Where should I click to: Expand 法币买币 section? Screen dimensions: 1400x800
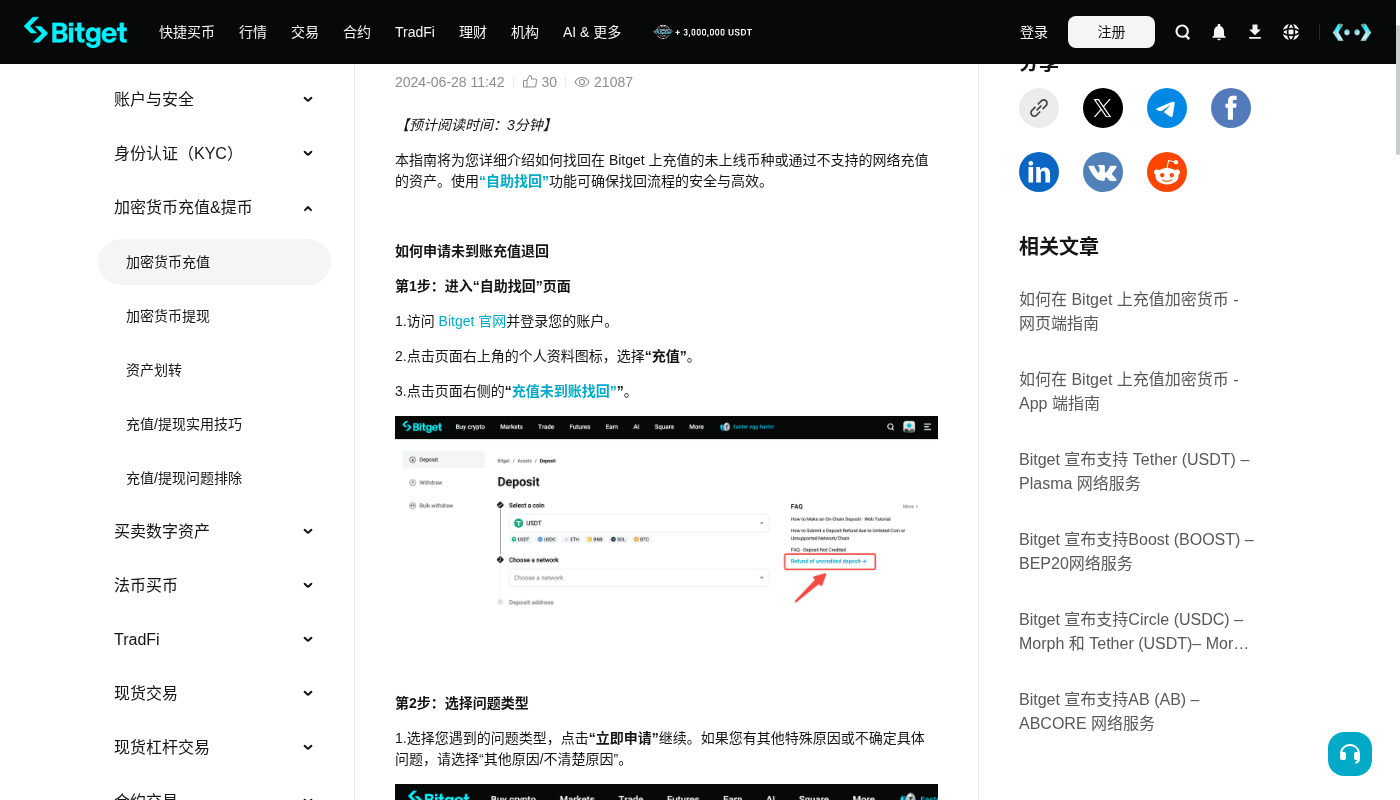pyautogui.click(x=214, y=585)
